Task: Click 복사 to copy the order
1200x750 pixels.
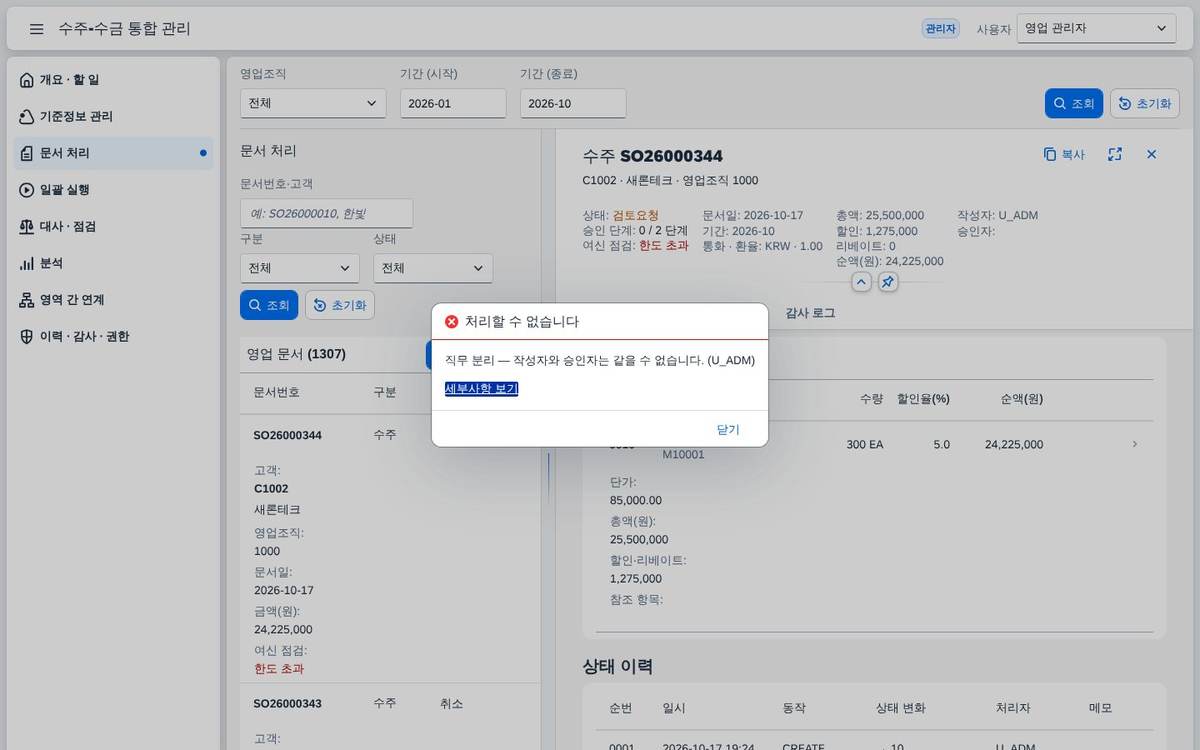Action: click(1064, 155)
